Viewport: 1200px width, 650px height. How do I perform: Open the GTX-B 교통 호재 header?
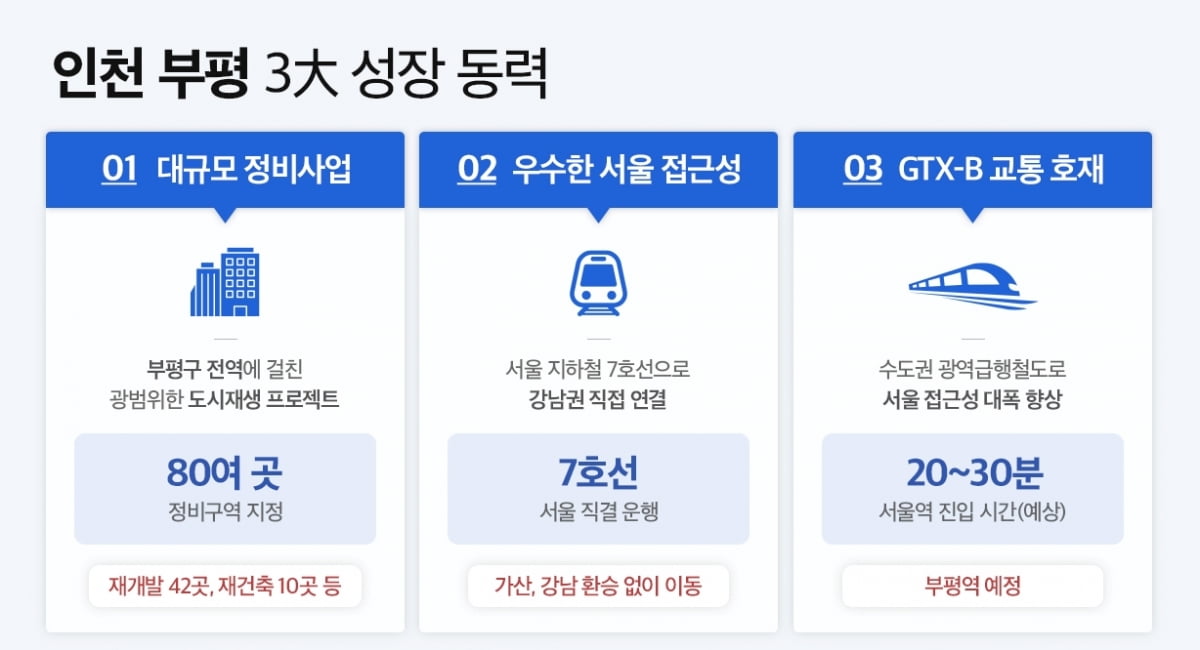click(1001, 170)
